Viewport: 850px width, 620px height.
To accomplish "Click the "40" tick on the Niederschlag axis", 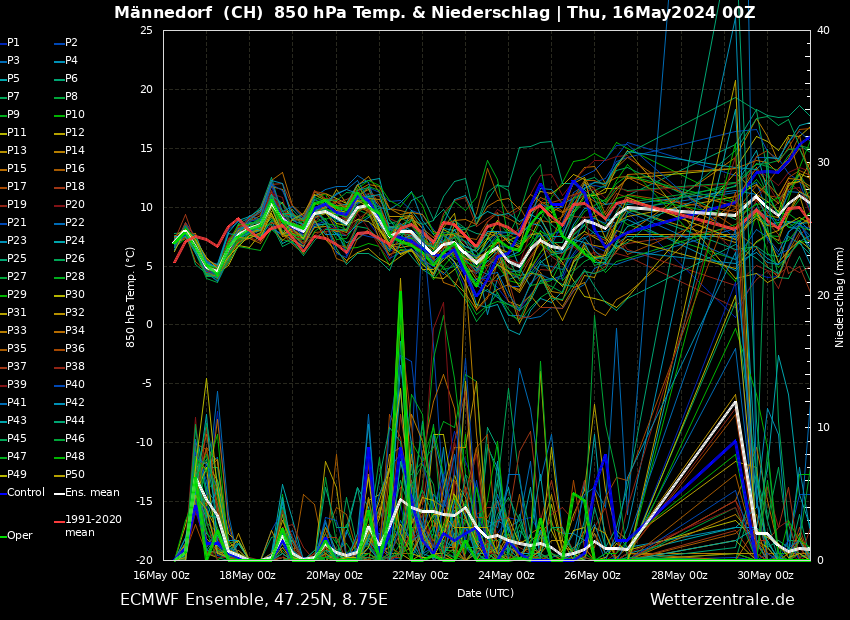I will 823,30.
